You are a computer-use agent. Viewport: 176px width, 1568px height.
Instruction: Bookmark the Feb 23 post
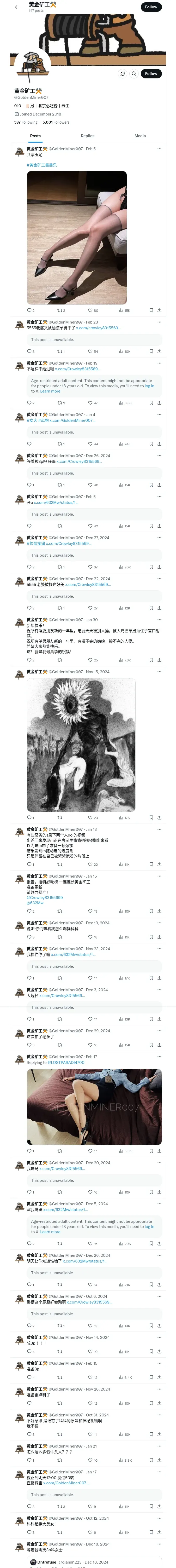[x=151, y=351]
